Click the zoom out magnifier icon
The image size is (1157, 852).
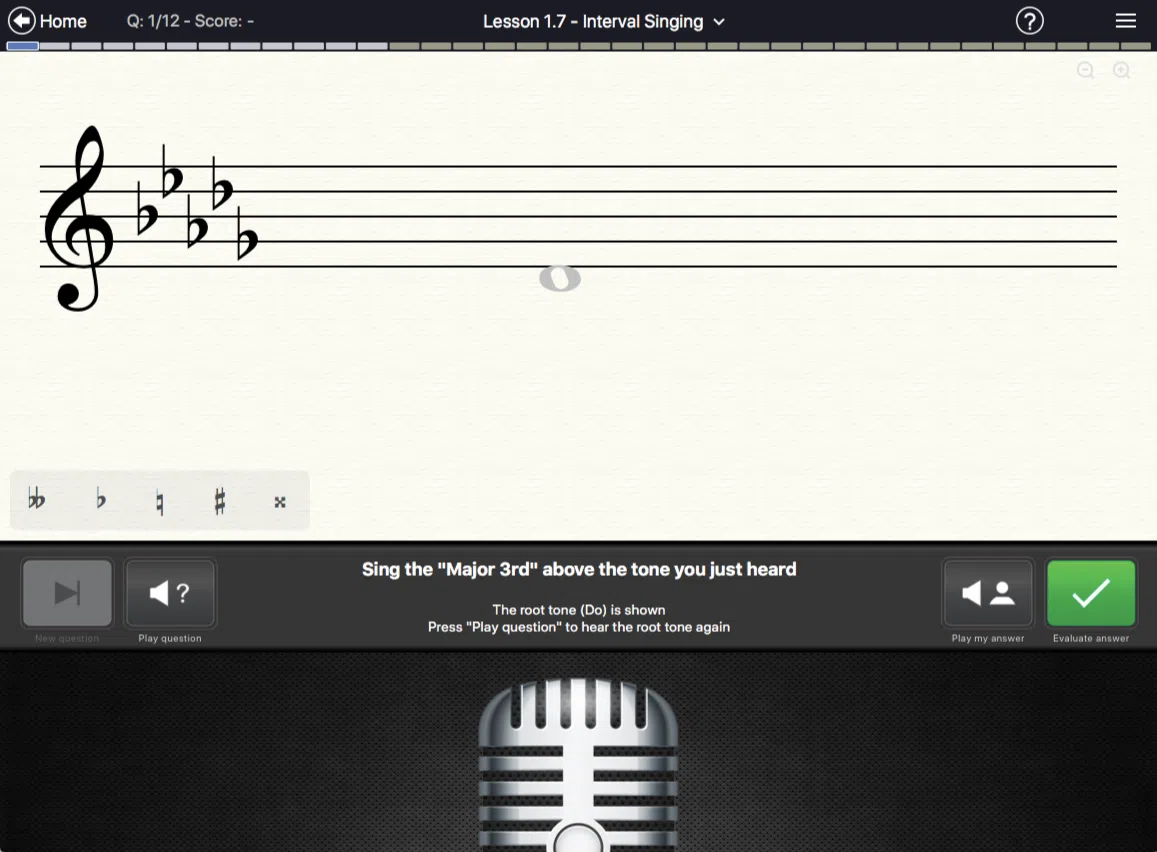point(1085,70)
